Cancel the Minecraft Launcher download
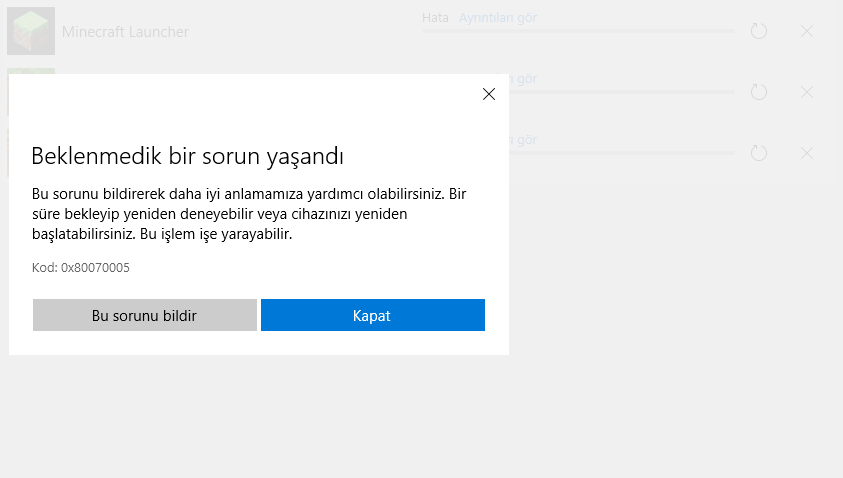The height and width of the screenshot is (478, 843). tap(806, 31)
